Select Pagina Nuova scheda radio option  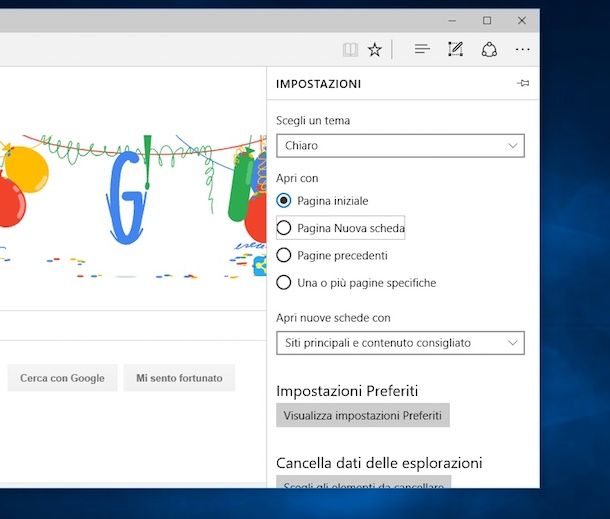[x=340, y=228]
